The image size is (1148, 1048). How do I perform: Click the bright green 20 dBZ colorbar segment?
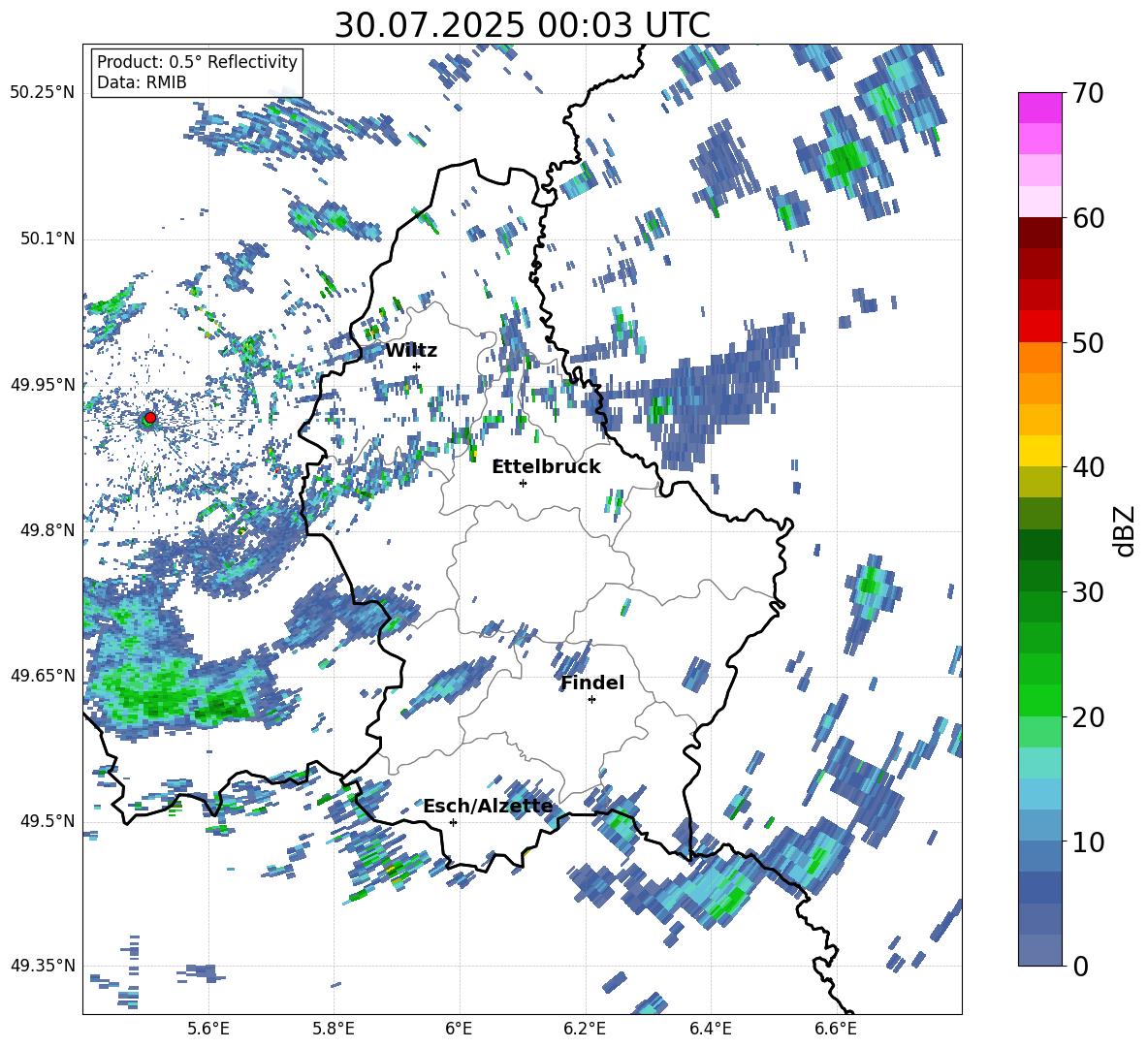click(1039, 700)
